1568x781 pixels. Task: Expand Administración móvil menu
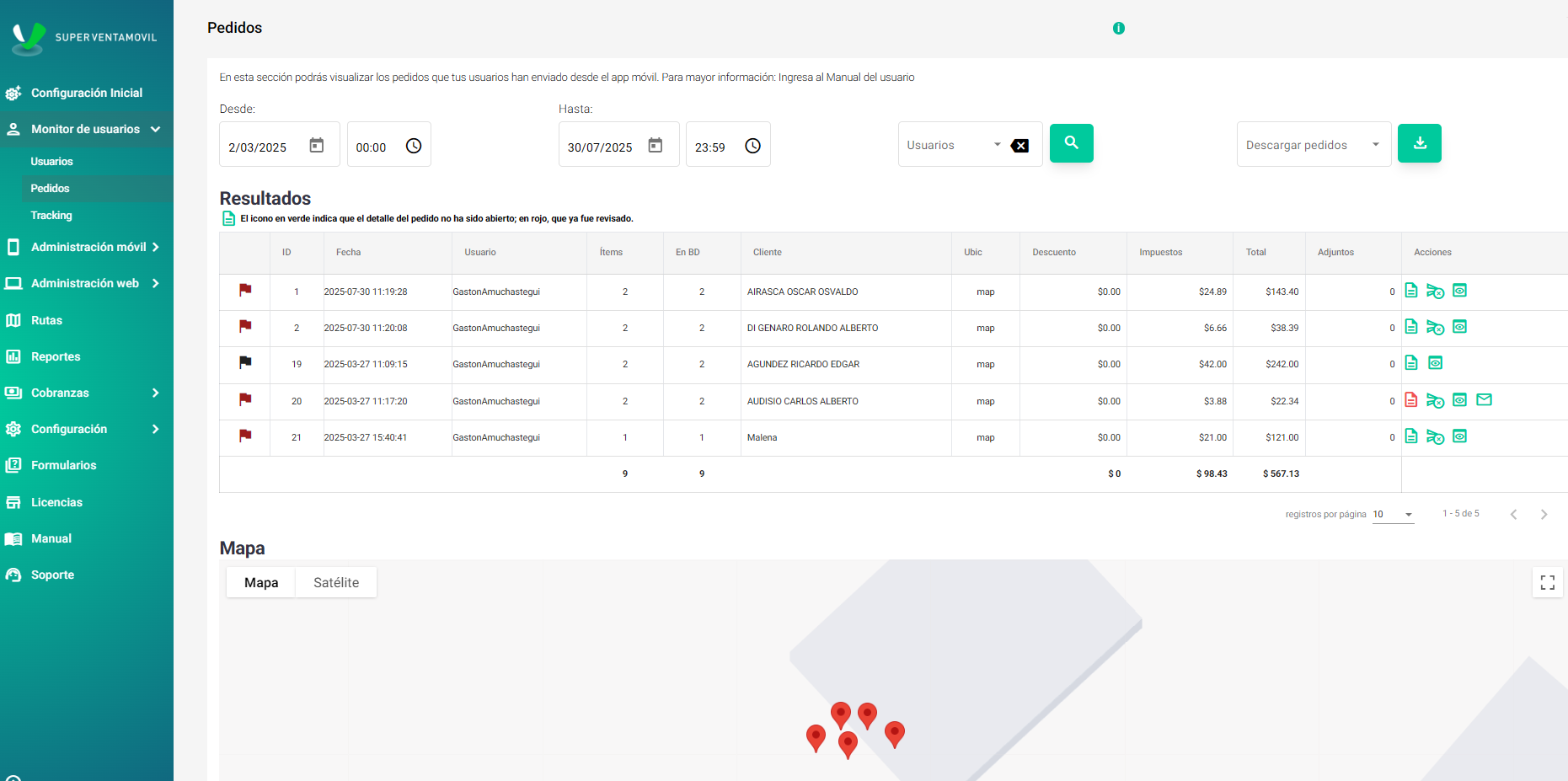point(86,247)
